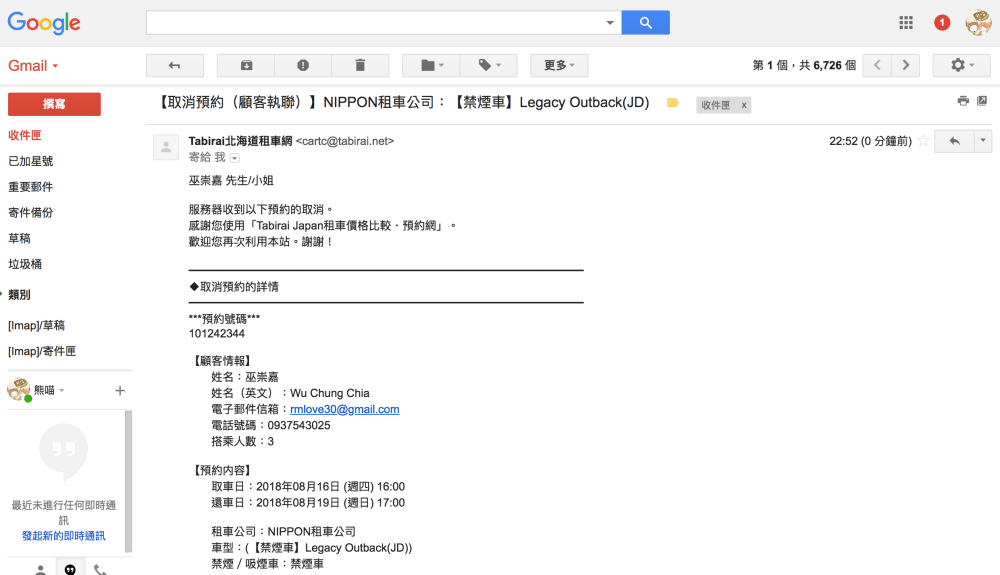
Task: Click the Google logo
Action: (x=44, y=23)
